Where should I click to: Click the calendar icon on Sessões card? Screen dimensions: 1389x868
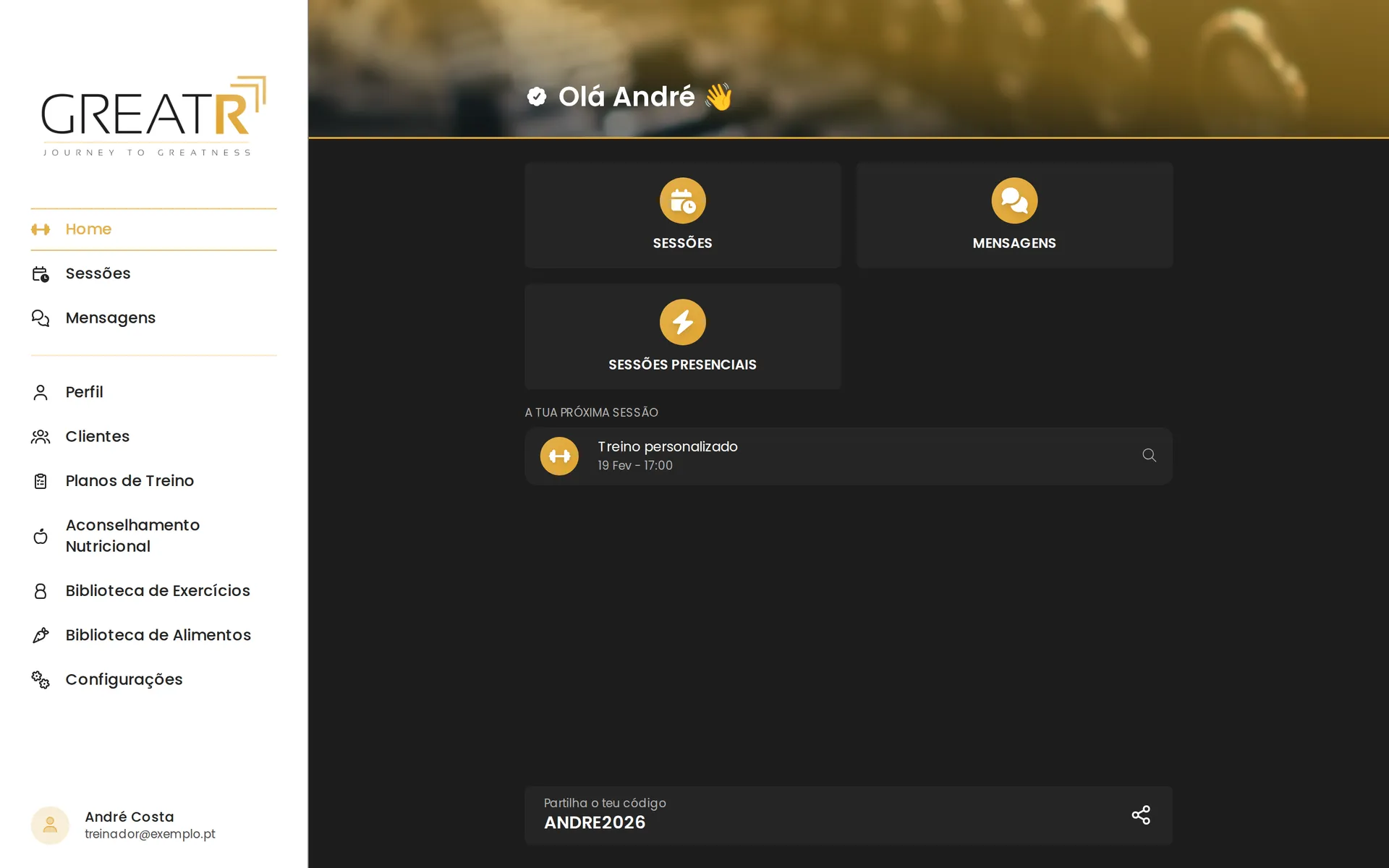[682, 201]
